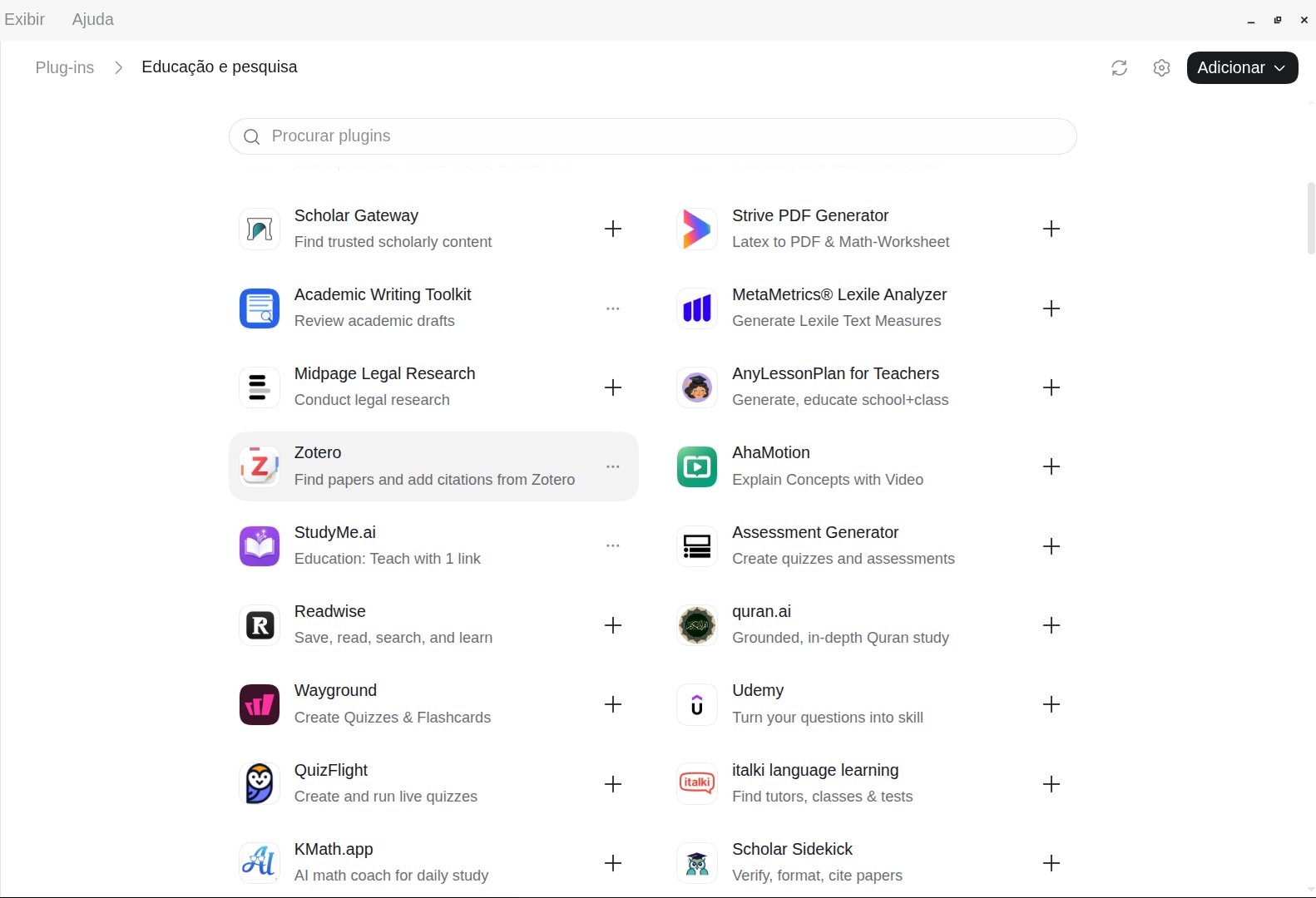
Task: Click the quran.ai plugin icon
Action: pos(697,625)
